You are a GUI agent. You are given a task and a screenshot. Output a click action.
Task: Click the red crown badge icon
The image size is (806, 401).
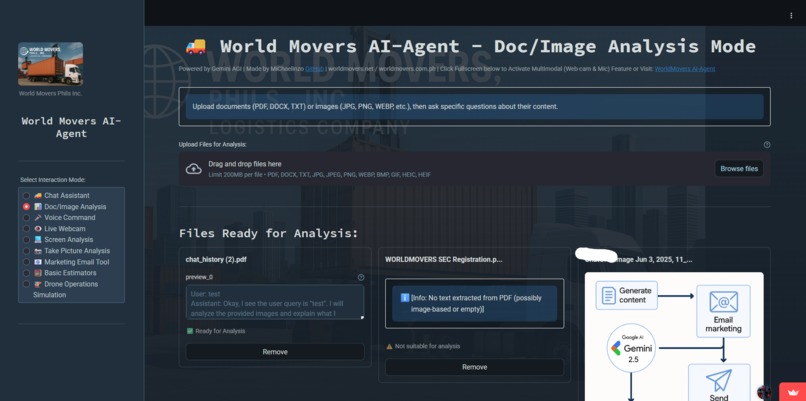pos(792,392)
